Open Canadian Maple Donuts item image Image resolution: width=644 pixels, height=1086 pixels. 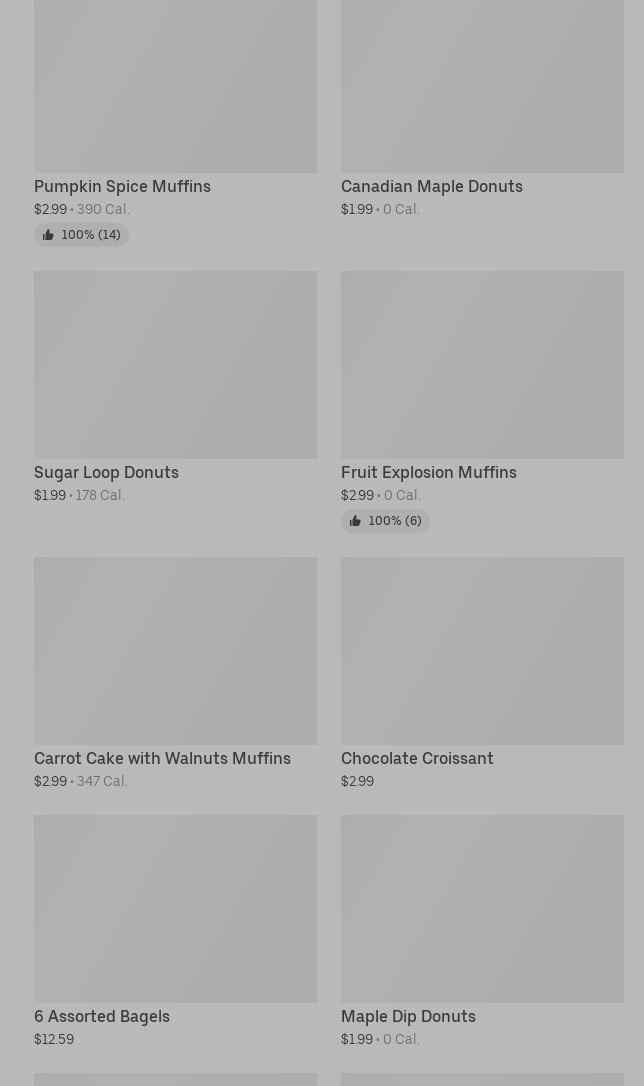point(482,86)
